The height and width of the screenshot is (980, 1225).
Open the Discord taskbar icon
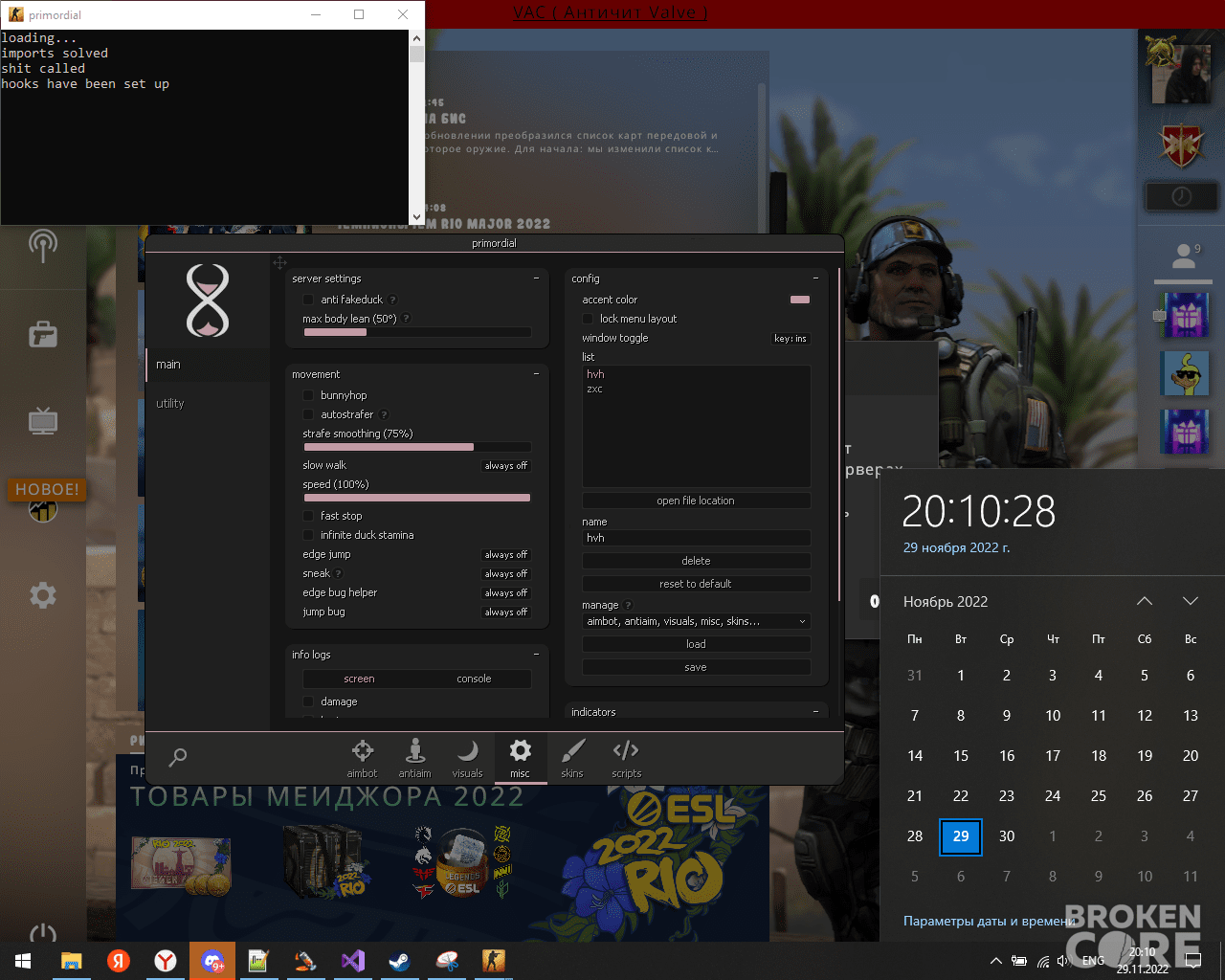pos(212,960)
